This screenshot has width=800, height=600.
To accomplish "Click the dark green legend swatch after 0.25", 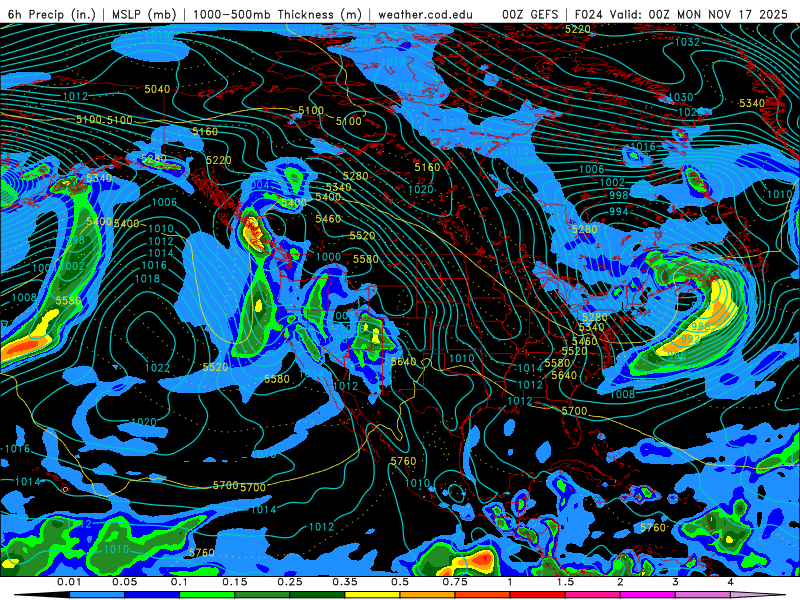I will click(x=317, y=595).
